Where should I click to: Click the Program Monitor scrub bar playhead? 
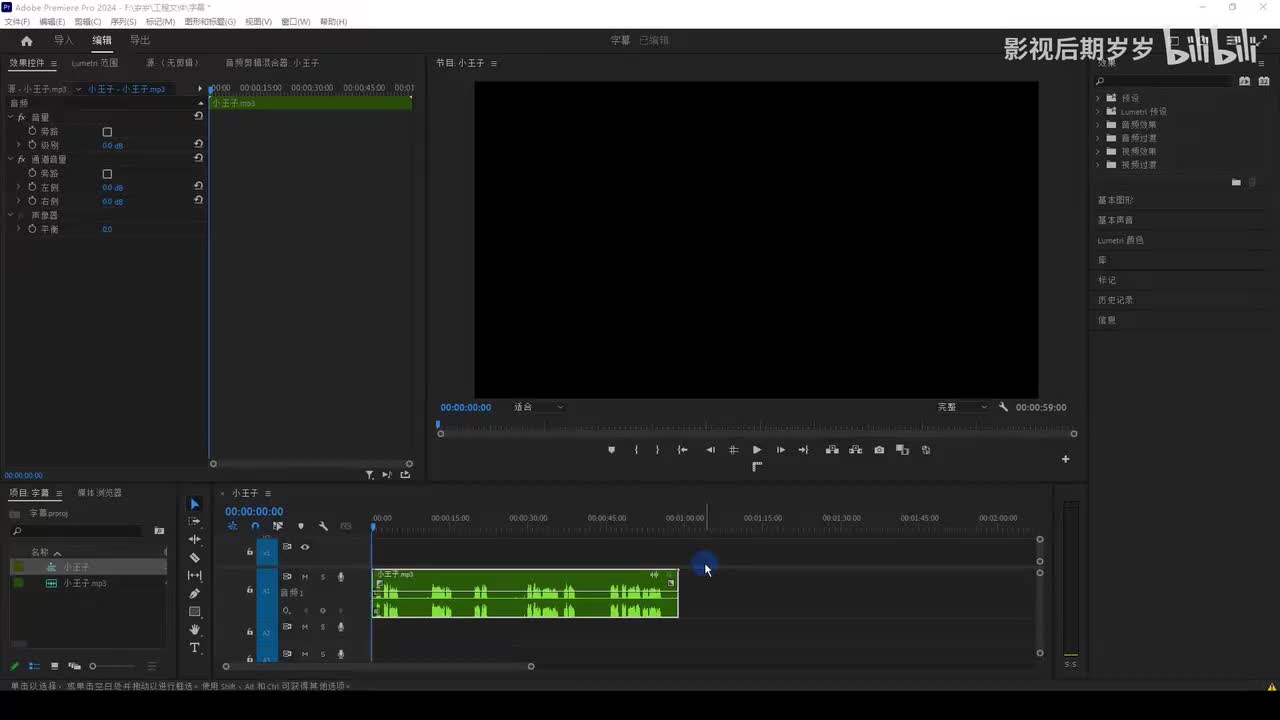tap(438, 424)
